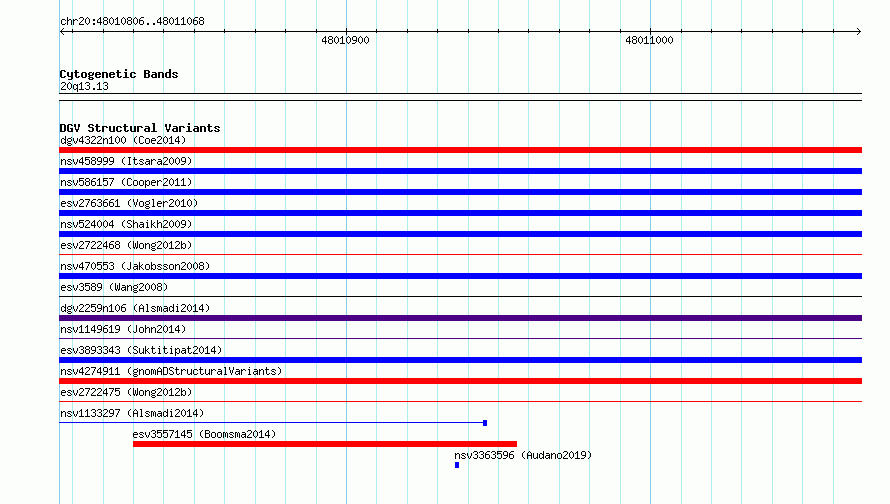This screenshot has height=504, width=890.
Task: Click the blue bar under esv3893343
Action: pyautogui.click(x=460, y=360)
